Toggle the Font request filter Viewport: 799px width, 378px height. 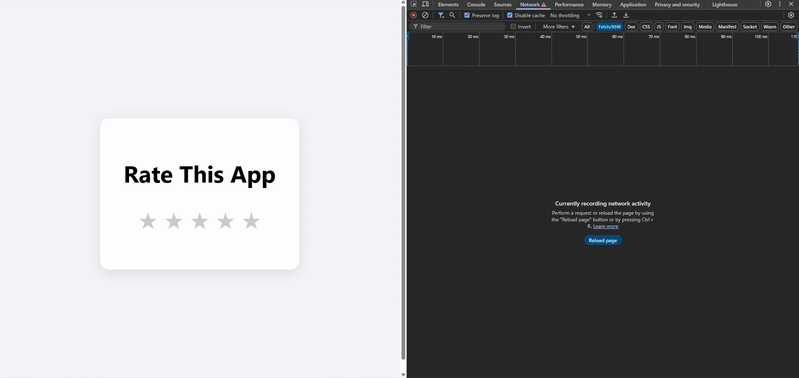(673, 26)
